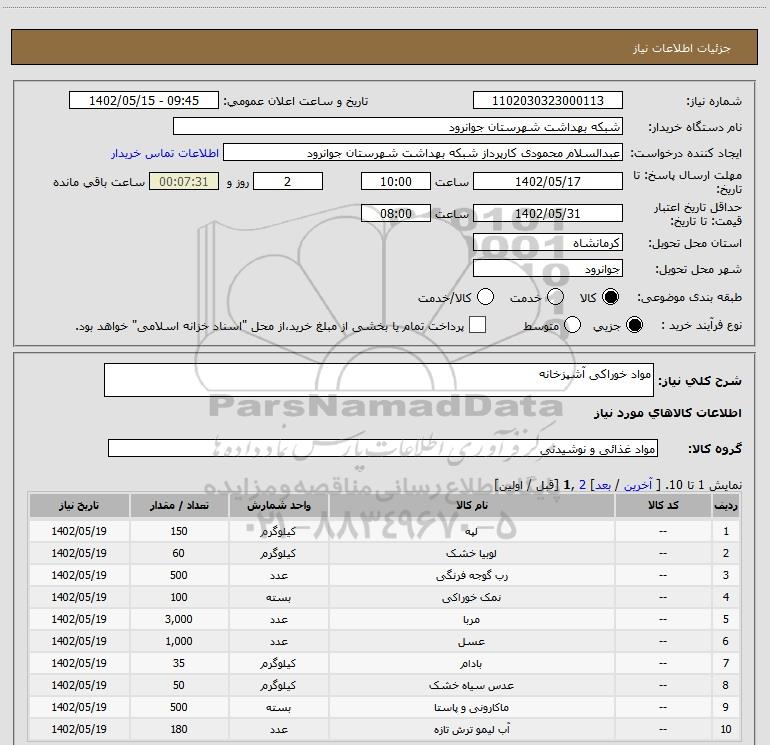This screenshot has height=745, width=770.
Task: Toggle the اسناد خزانه اسلامی payment checkbox
Action: click(477, 325)
